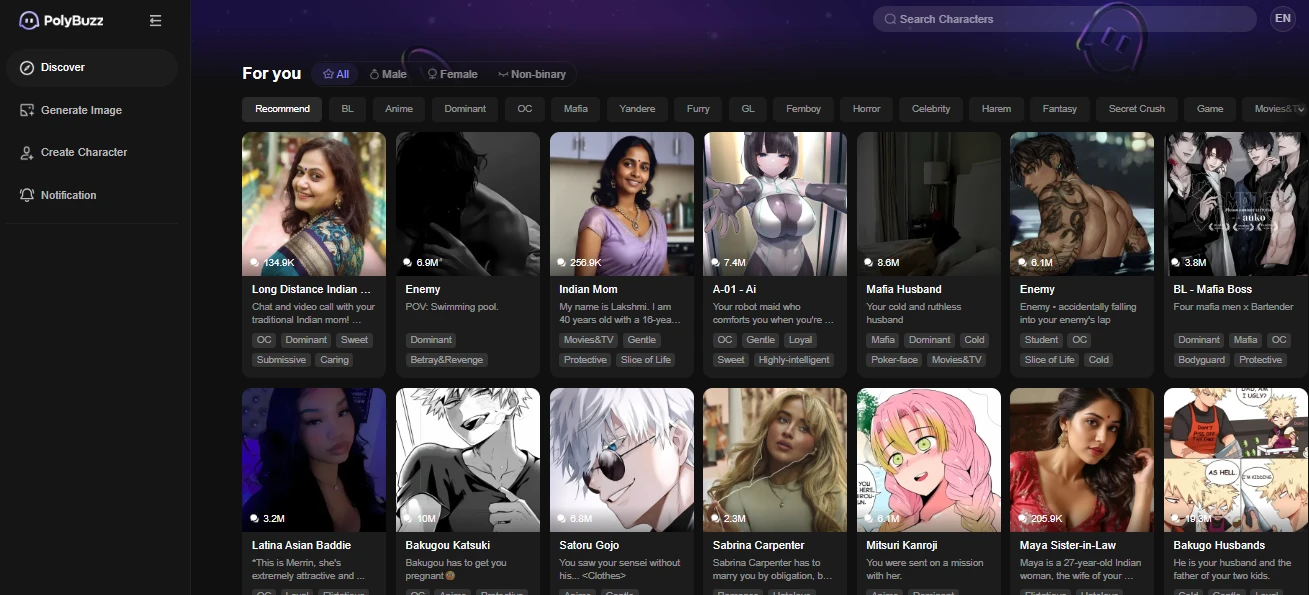Click the 'Four mafia men x Bartender' description

(1233, 307)
